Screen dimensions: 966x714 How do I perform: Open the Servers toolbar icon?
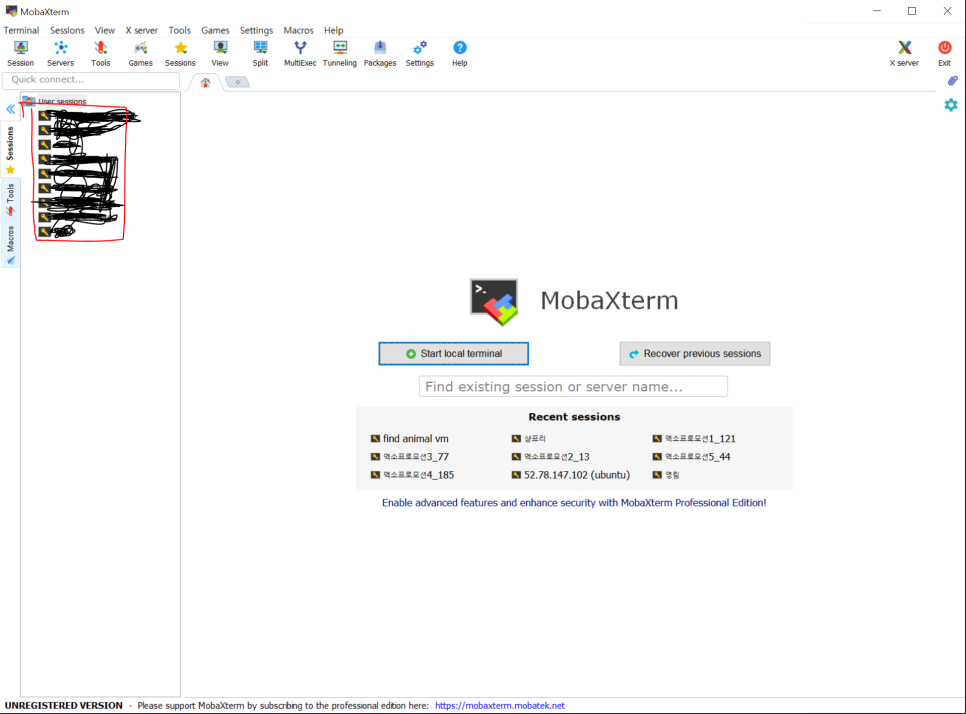60,54
